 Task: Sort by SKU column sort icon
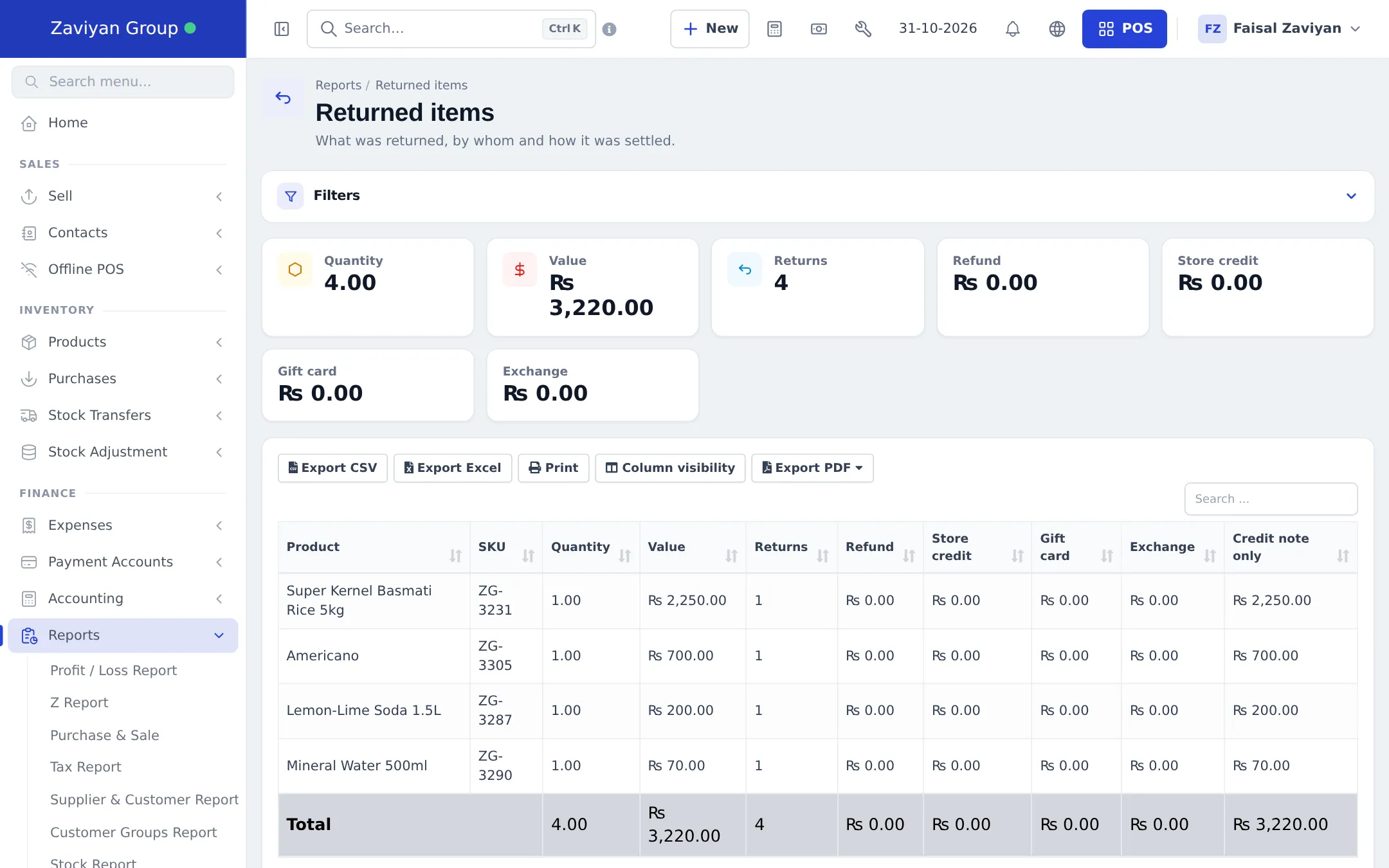pyautogui.click(x=528, y=556)
